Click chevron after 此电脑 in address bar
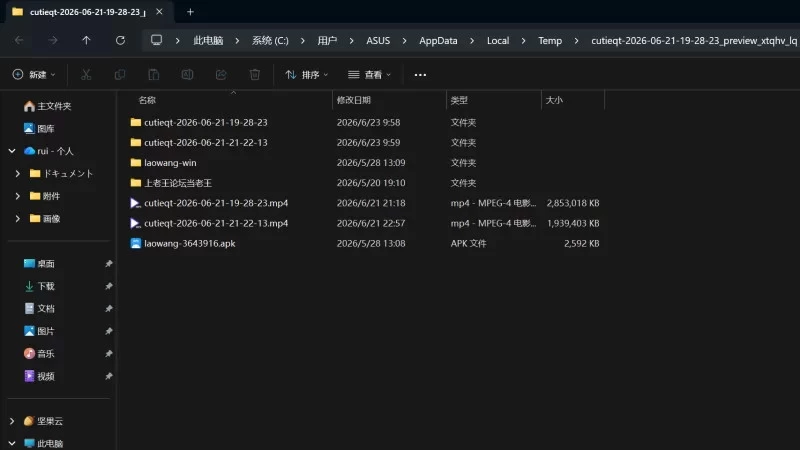This screenshot has height=450, width=800. [237, 40]
